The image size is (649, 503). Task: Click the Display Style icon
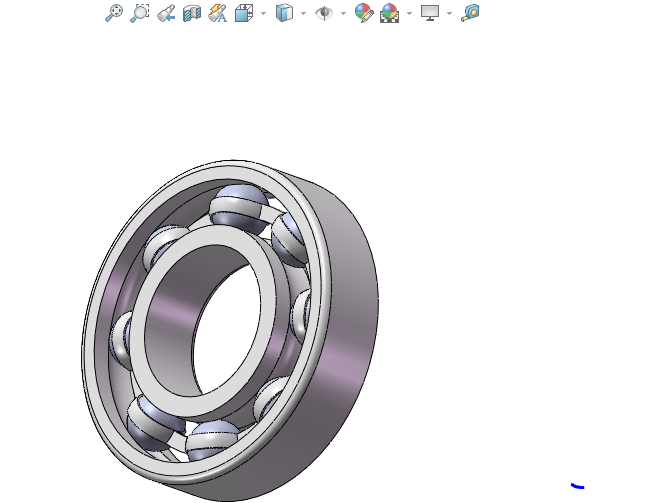(284, 13)
